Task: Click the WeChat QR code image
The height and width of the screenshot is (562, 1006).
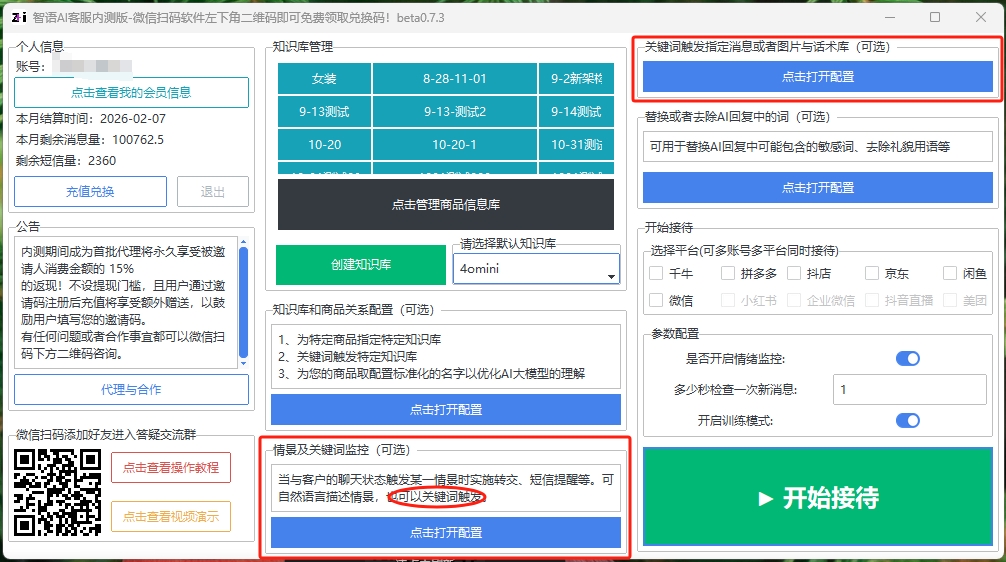Action: point(57,492)
